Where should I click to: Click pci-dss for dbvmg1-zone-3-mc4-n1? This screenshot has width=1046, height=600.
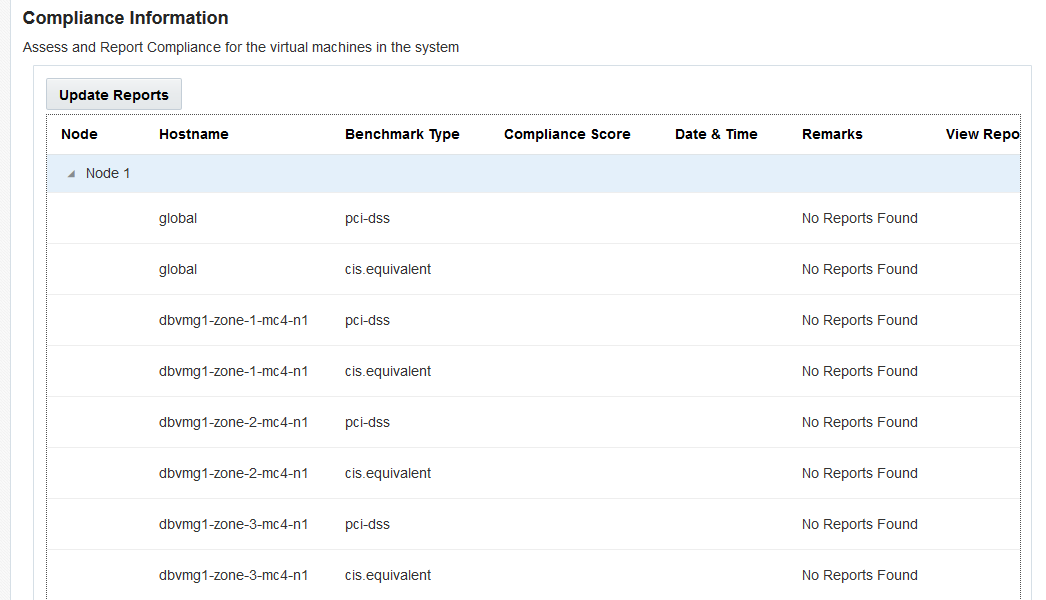pos(367,525)
